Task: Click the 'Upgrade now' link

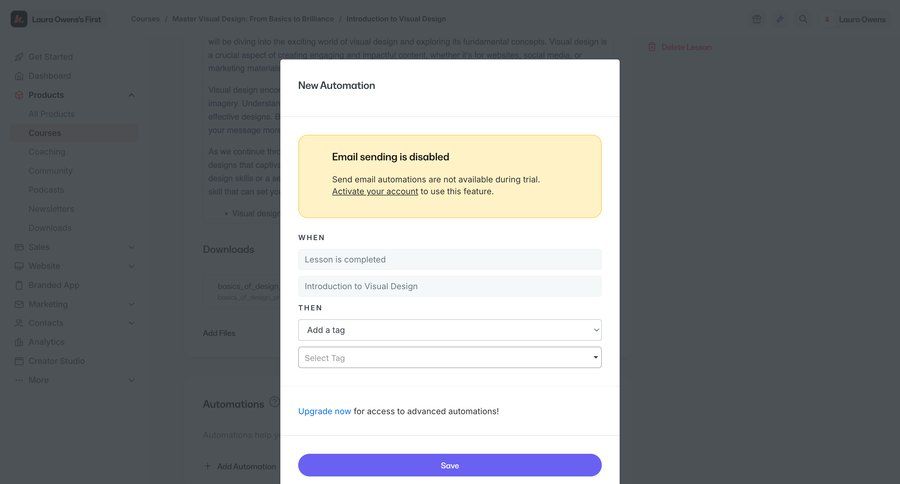Action: 324,411
